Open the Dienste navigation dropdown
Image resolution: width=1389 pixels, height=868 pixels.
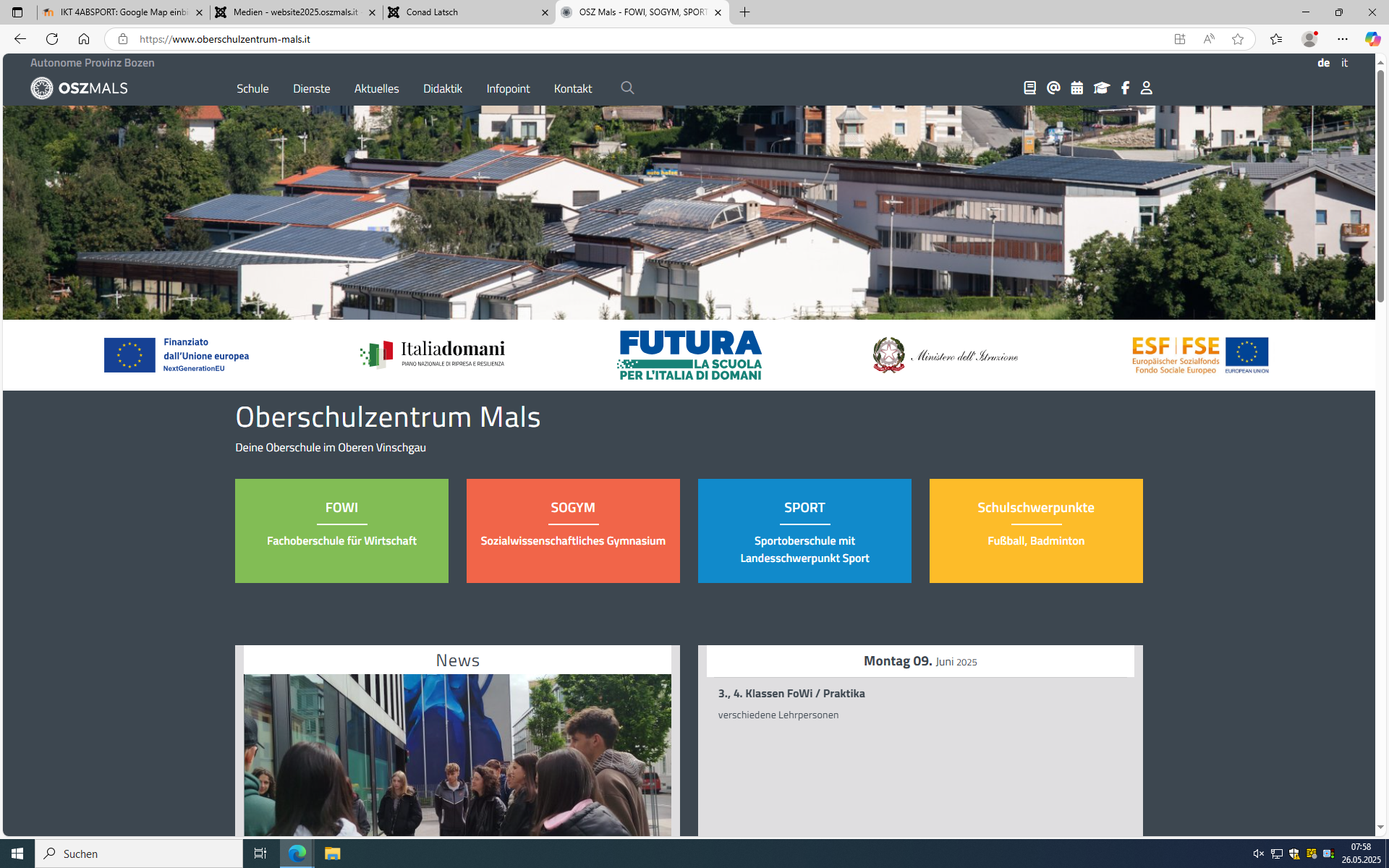click(311, 88)
